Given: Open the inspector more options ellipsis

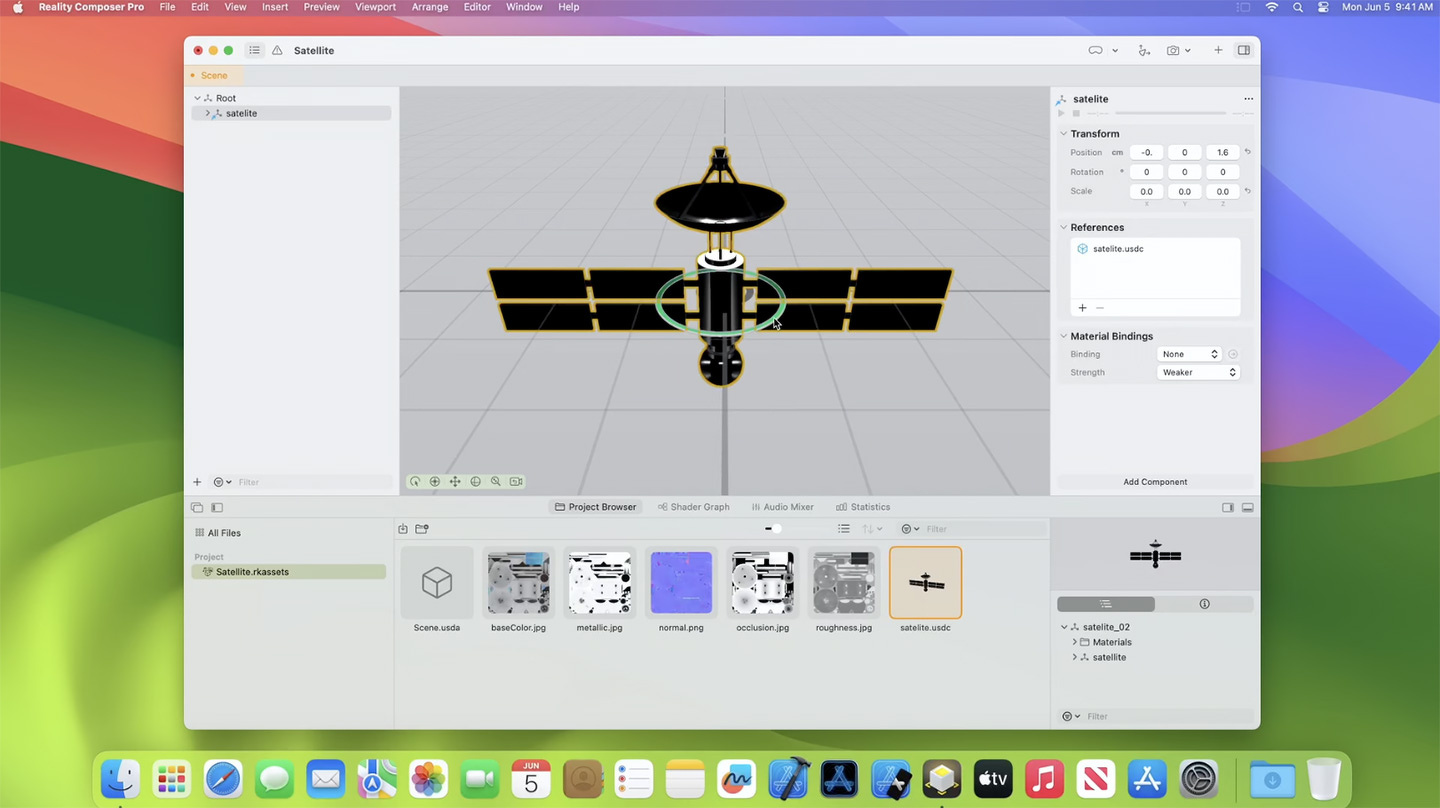Looking at the screenshot, I should coord(1248,99).
